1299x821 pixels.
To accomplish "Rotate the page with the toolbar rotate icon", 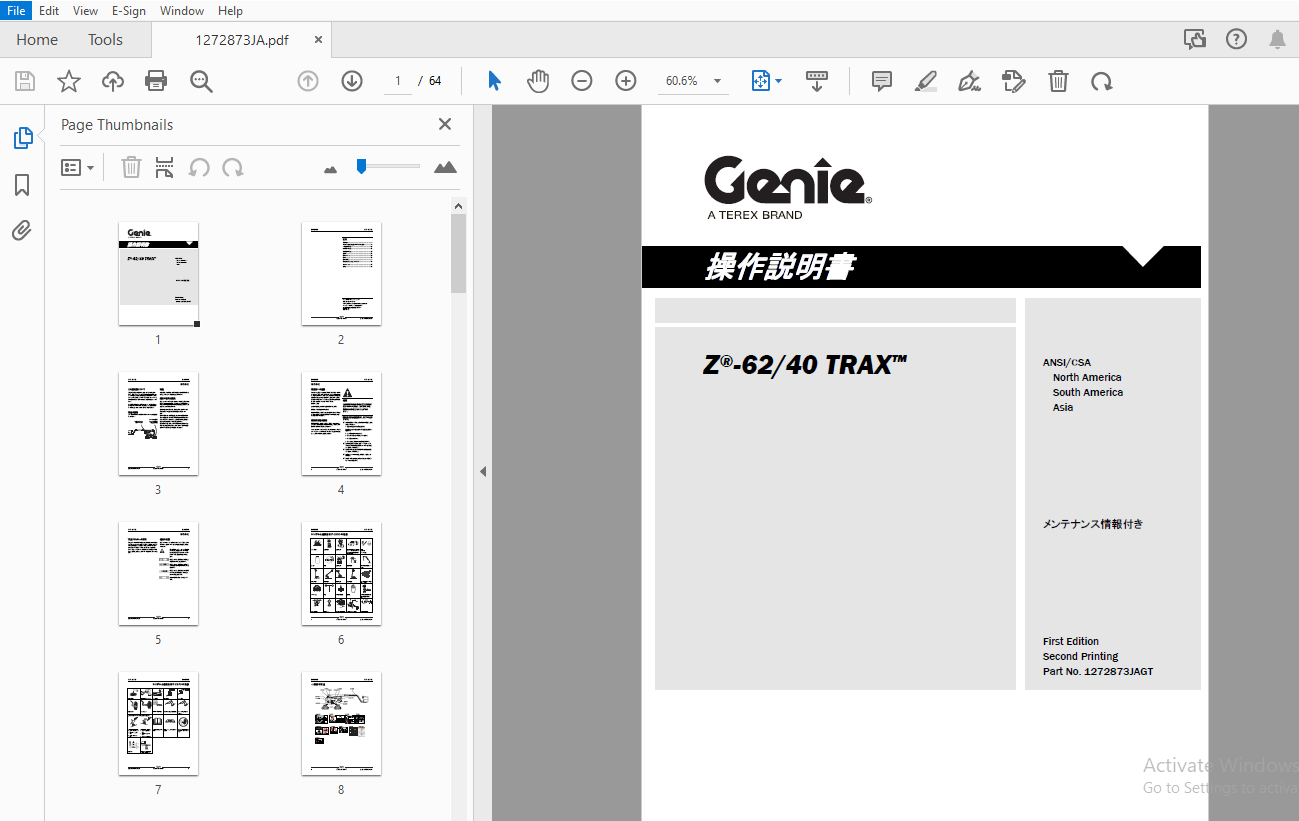I will pyautogui.click(x=1102, y=81).
